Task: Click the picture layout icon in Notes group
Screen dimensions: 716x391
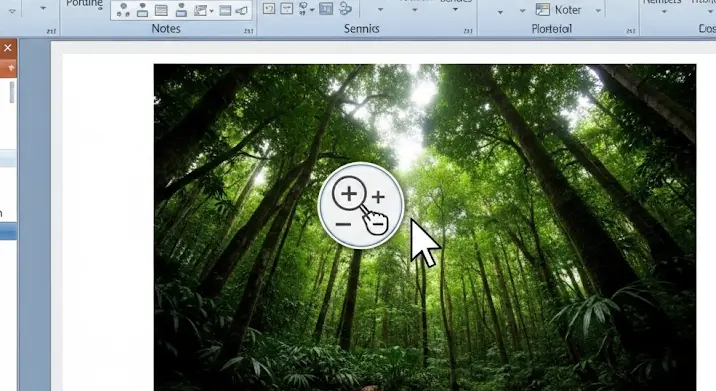Action: pyautogui.click(x=200, y=10)
